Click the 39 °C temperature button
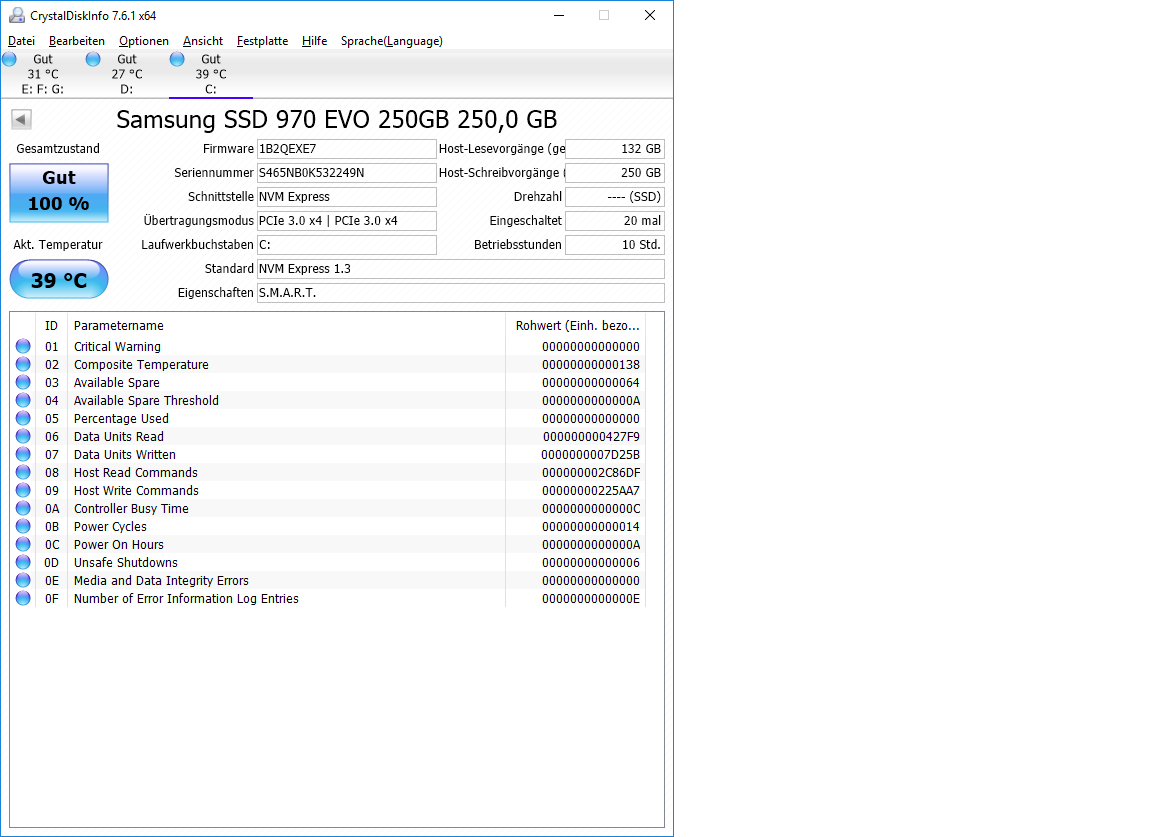The image size is (1152, 837). click(59, 279)
